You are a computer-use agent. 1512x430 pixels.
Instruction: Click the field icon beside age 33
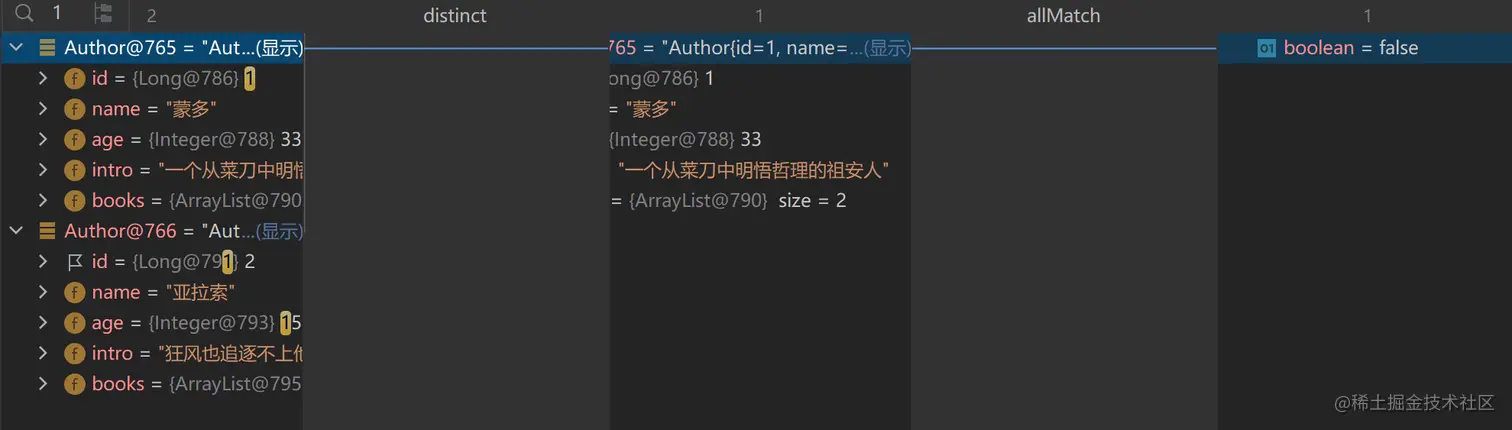[74, 139]
